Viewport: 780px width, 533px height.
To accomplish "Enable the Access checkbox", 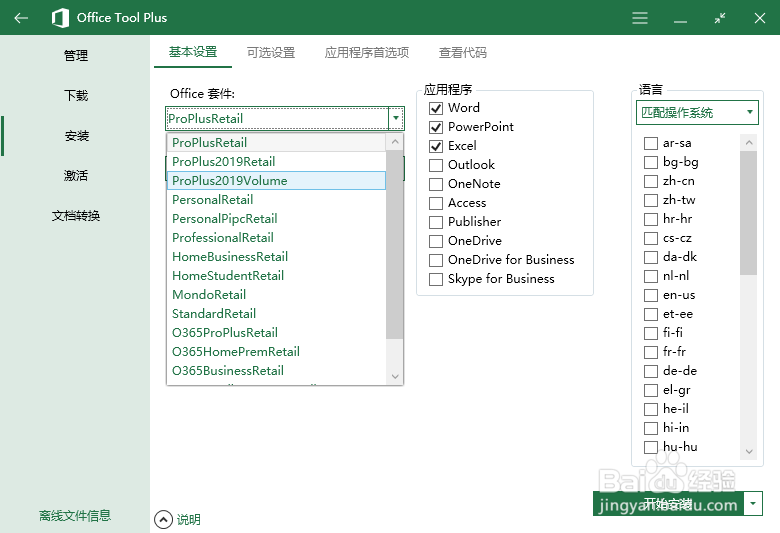I will 436,203.
